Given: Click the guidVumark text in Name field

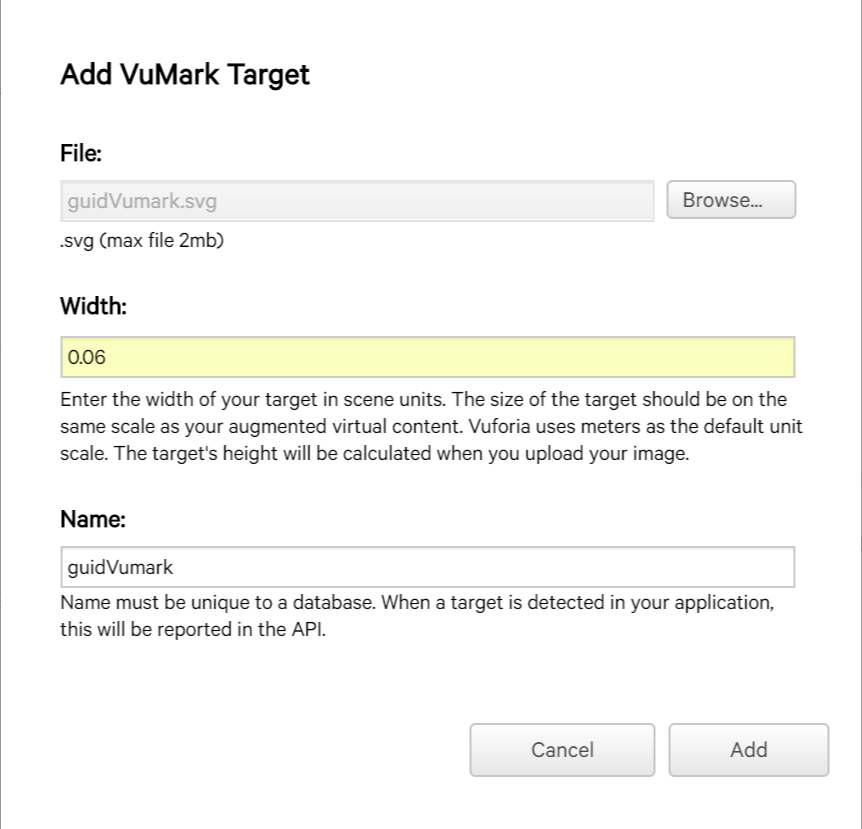Looking at the screenshot, I should click(x=120, y=567).
